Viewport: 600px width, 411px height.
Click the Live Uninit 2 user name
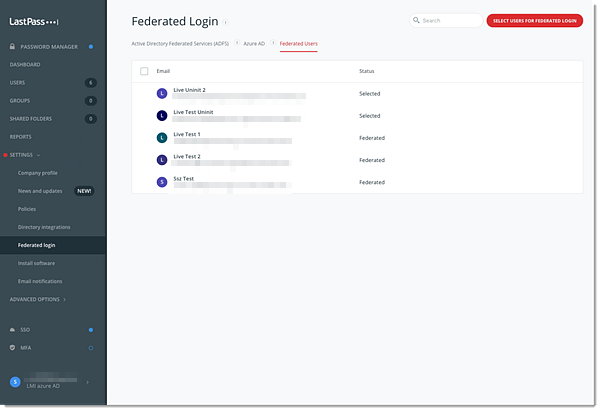click(x=189, y=90)
